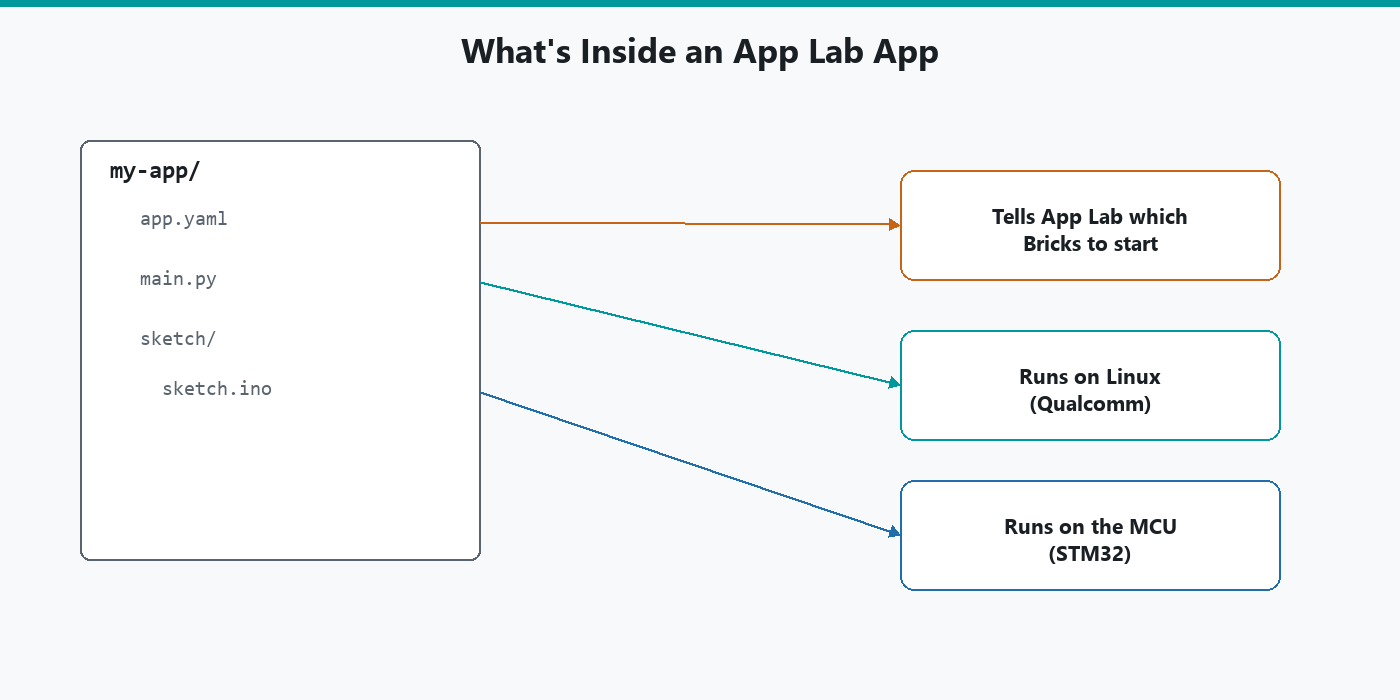
Task: Select the my-app/ folder label
Action: 155,171
